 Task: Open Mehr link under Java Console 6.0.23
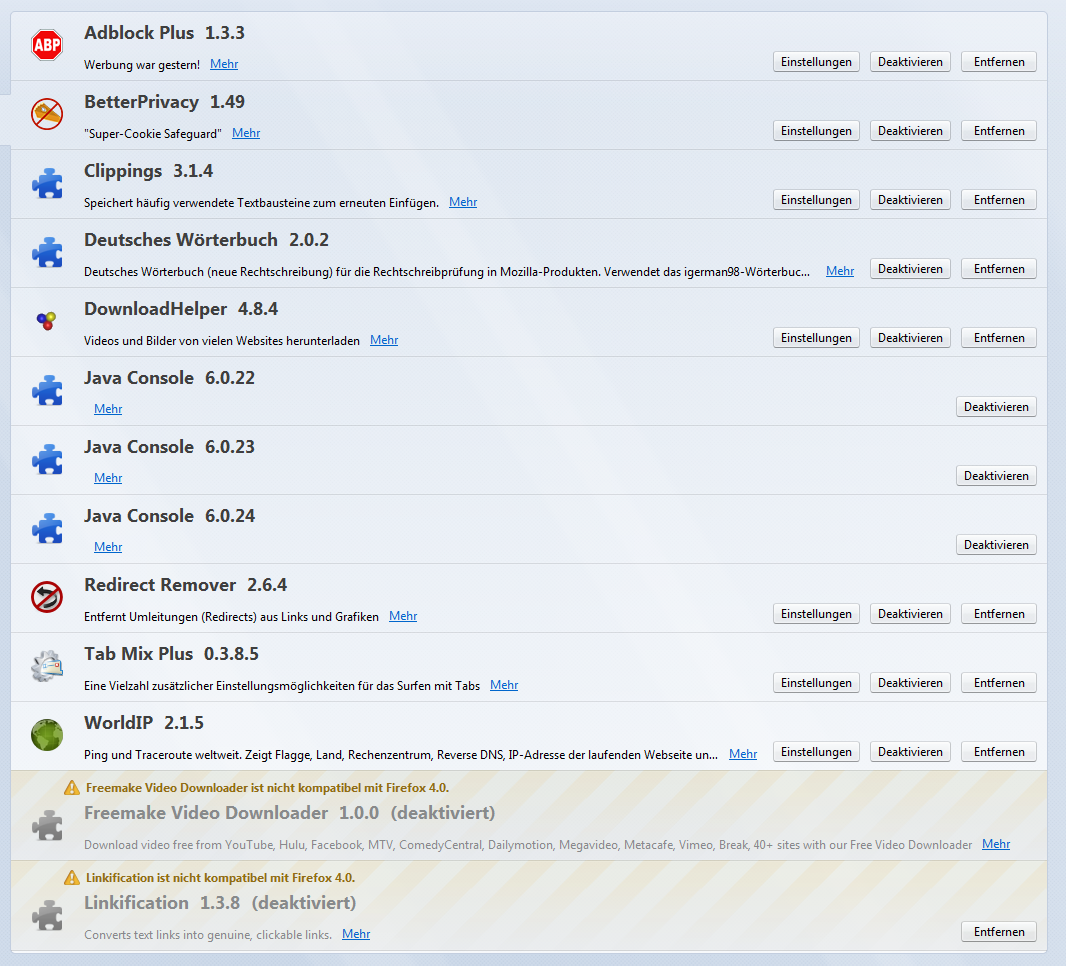108,478
